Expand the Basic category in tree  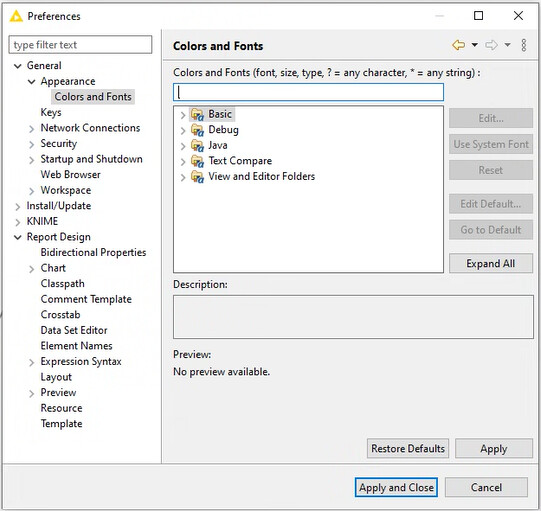[x=183, y=115]
